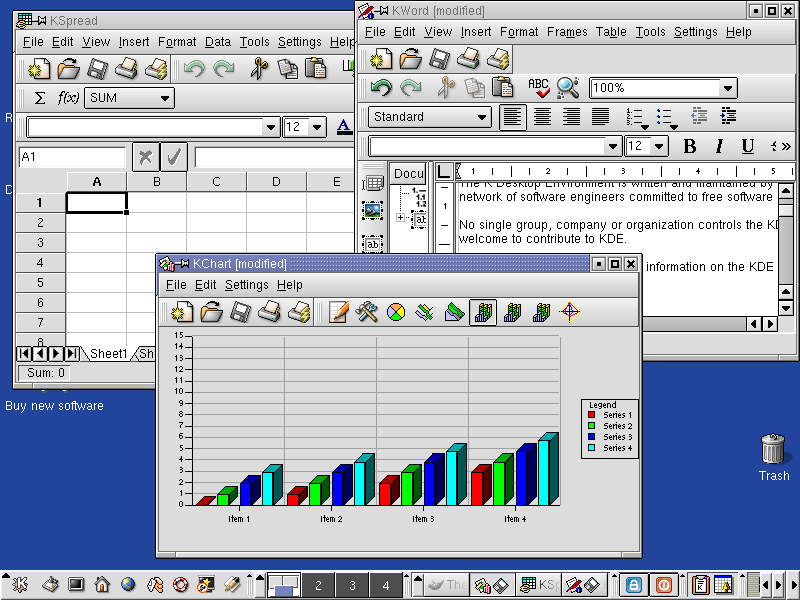Open font size 12 dropdown in KSpread
This screenshot has height=600, width=800.
click(x=317, y=127)
